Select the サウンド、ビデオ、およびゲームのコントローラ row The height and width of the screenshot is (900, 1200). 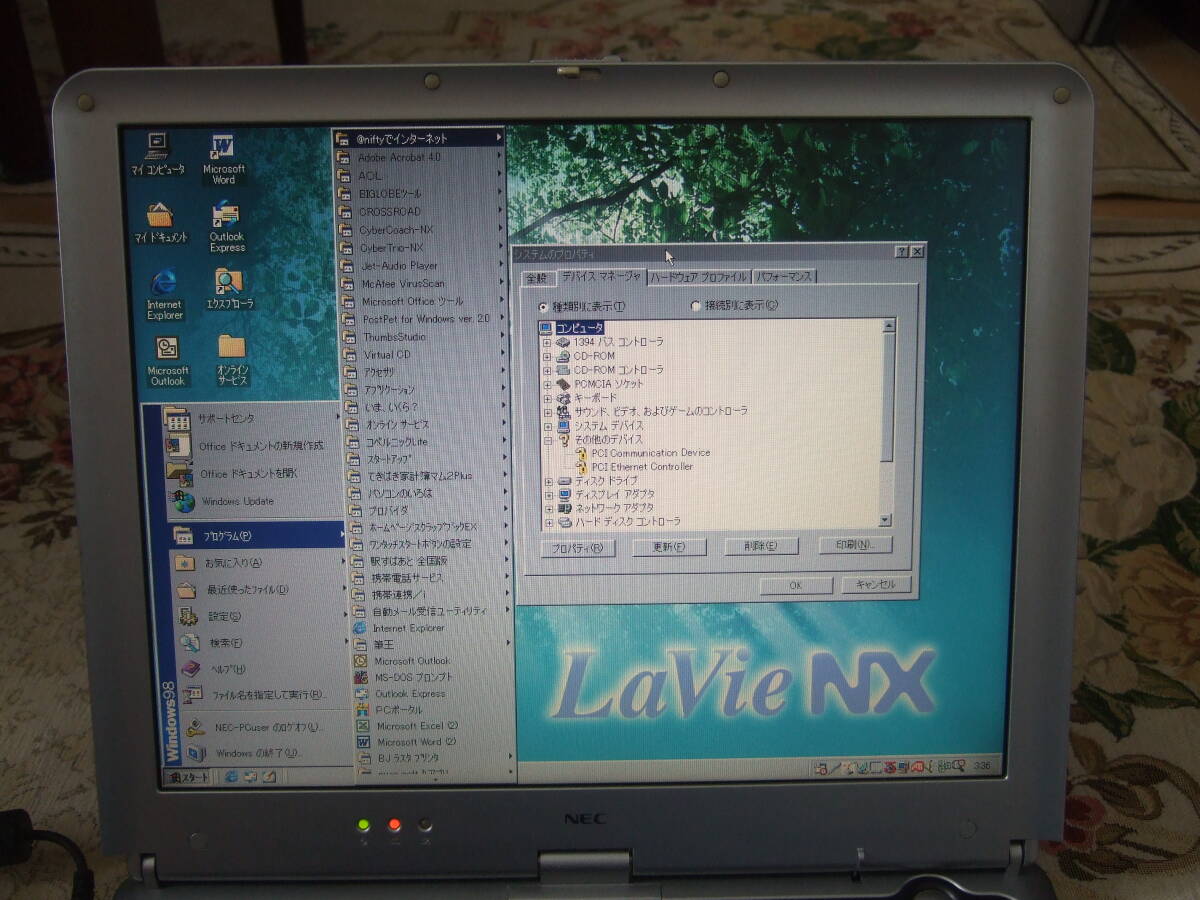pyautogui.click(x=653, y=411)
